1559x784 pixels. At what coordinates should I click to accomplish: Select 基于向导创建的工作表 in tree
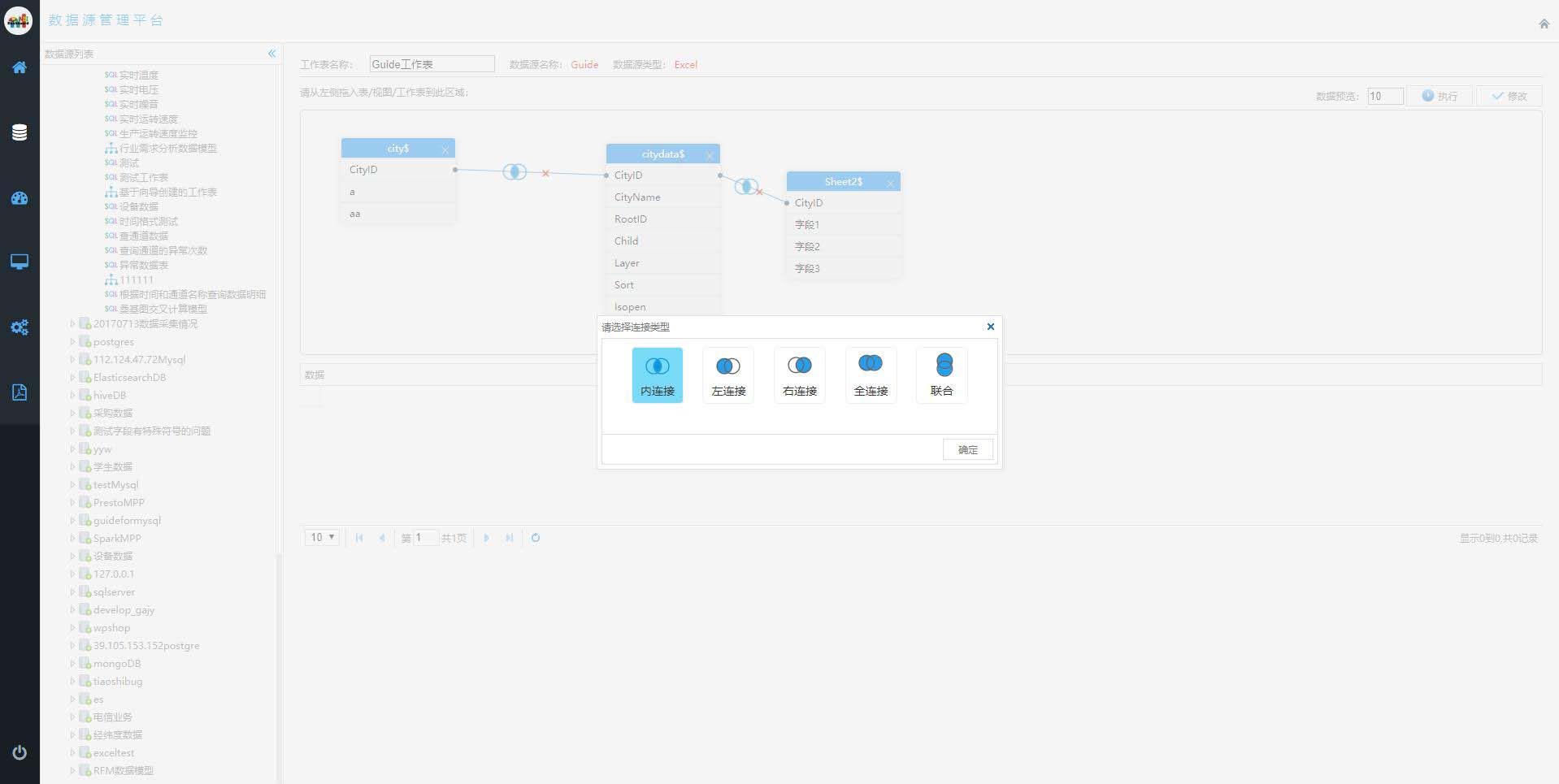click(x=167, y=193)
